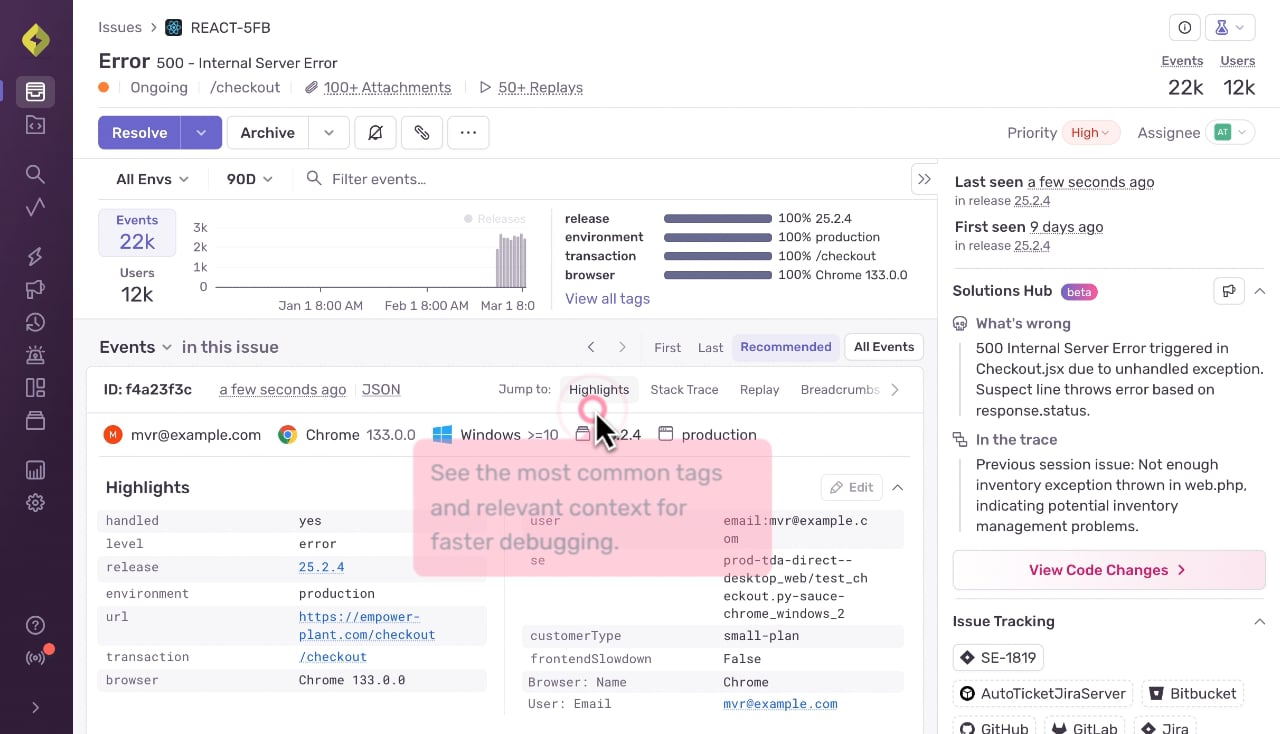Select the Events 22k chart toggle
The image size is (1280, 734).
click(x=137, y=232)
